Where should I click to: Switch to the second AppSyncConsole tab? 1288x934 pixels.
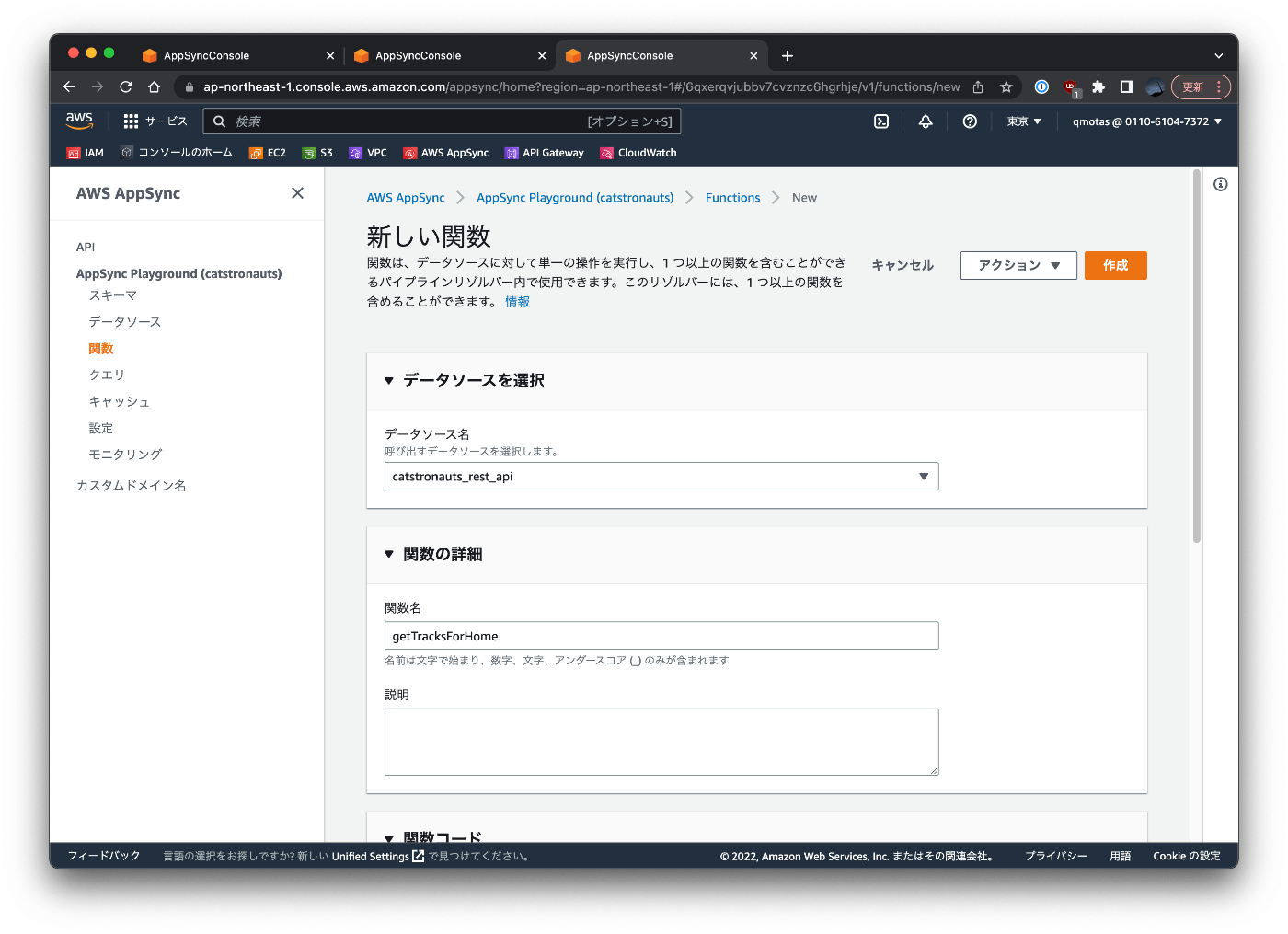click(448, 55)
